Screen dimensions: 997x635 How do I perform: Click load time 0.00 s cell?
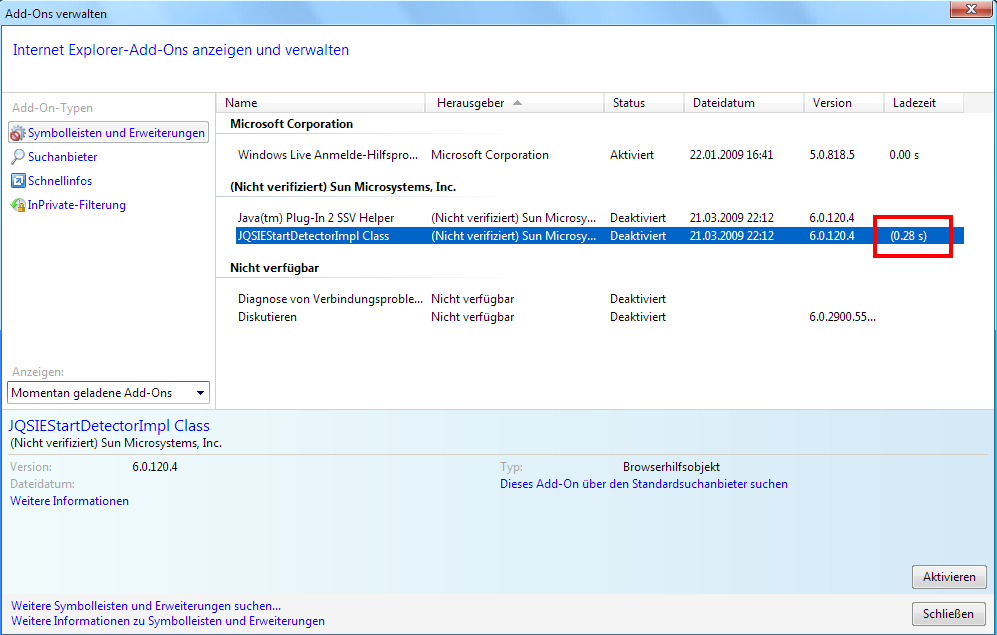coord(904,155)
